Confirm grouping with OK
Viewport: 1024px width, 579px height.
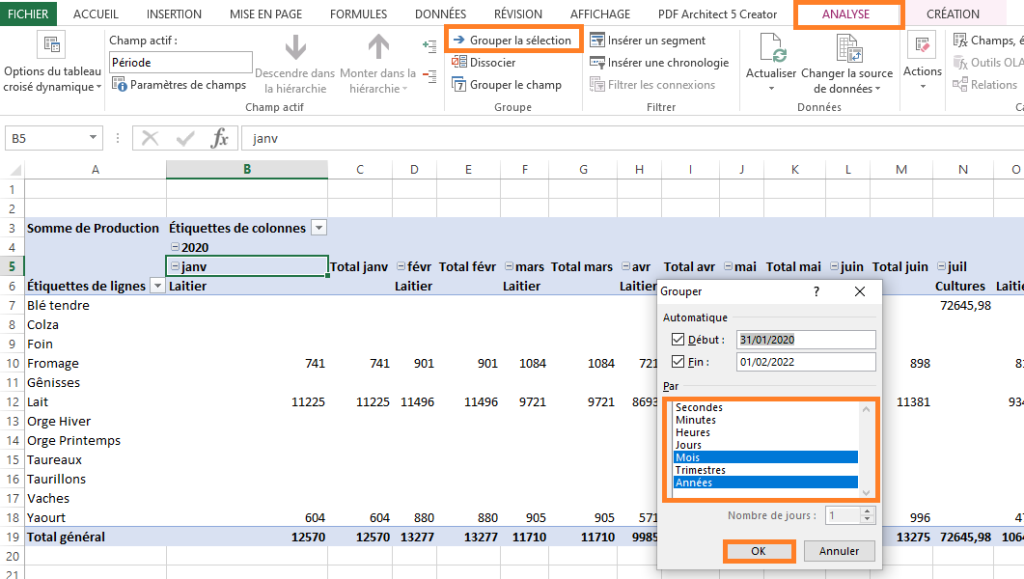click(x=758, y=551)
